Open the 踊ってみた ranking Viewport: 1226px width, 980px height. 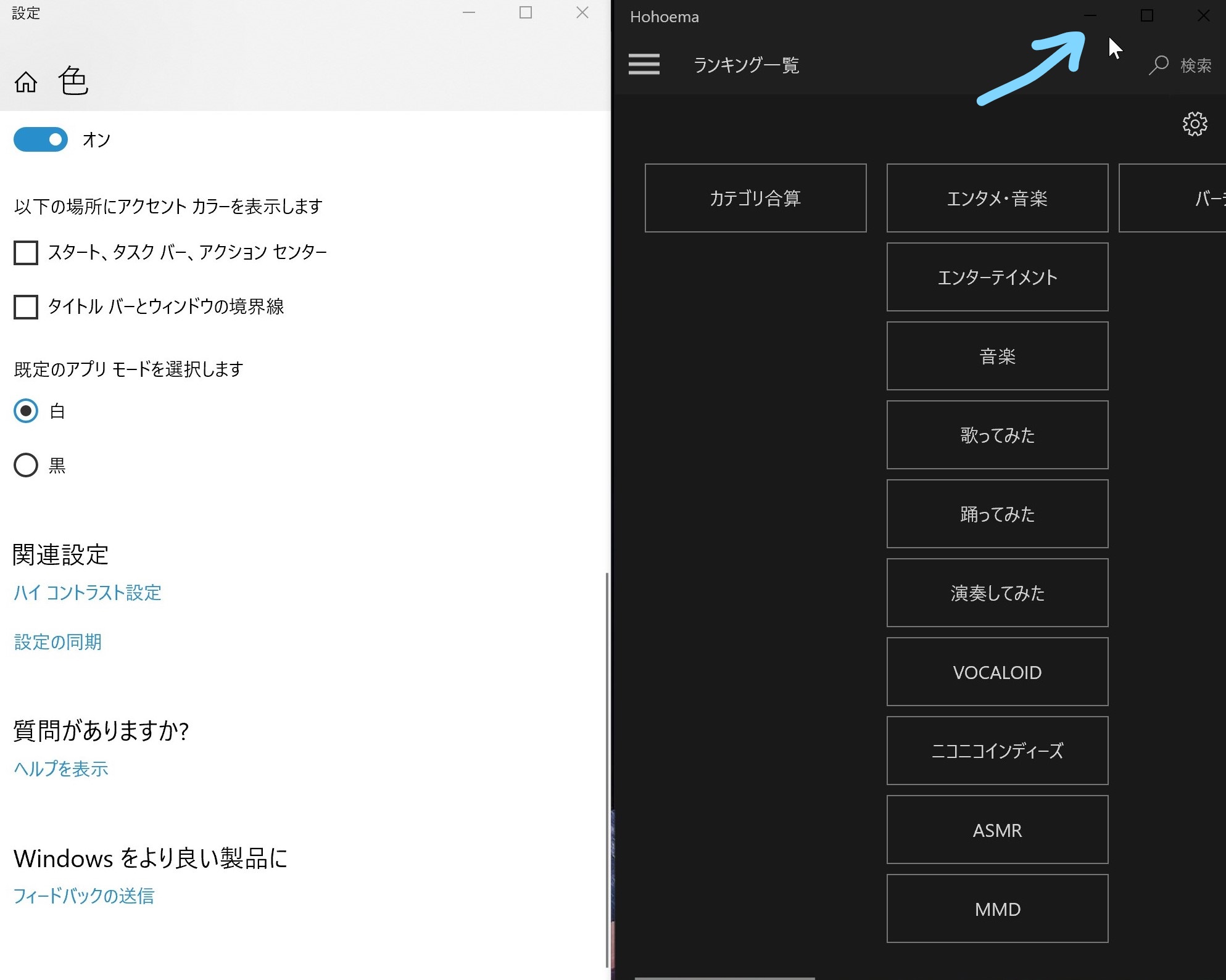[x=997, y=514]
